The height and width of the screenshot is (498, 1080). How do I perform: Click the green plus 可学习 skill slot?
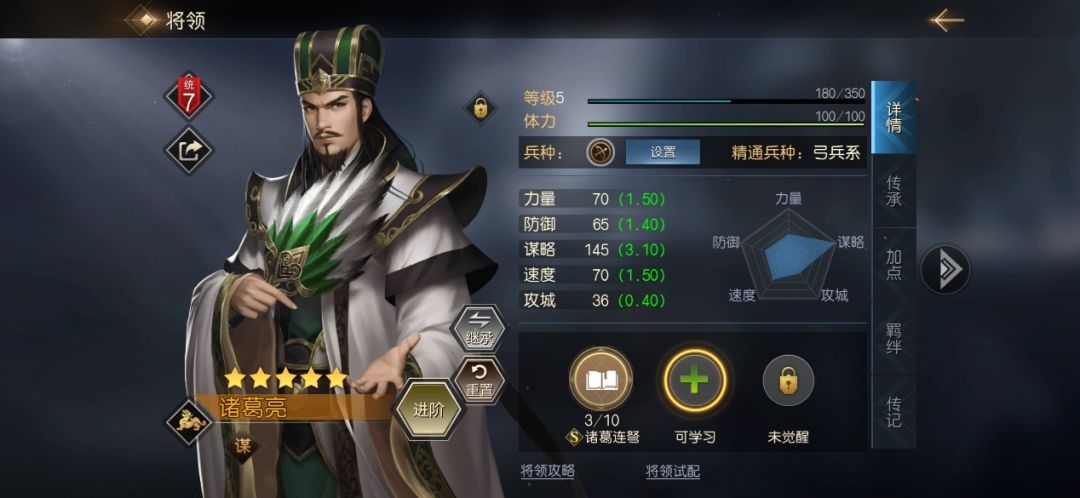point(694,380)
